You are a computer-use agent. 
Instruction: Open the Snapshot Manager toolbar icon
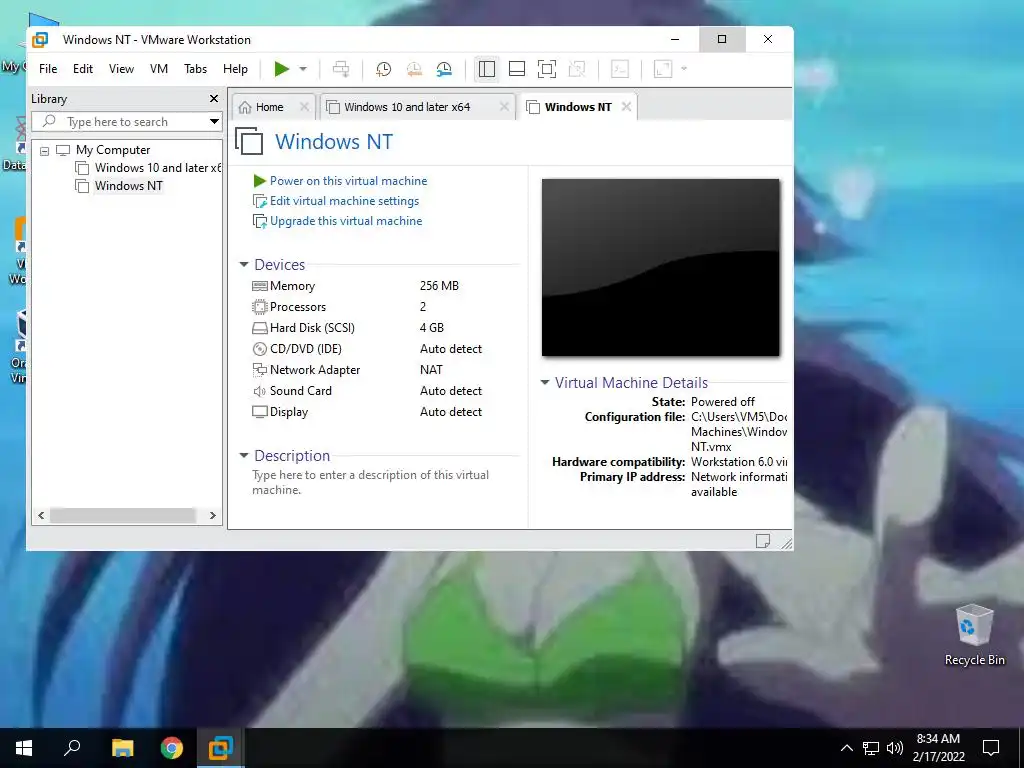pyautogui.click(x=444, y=69)
